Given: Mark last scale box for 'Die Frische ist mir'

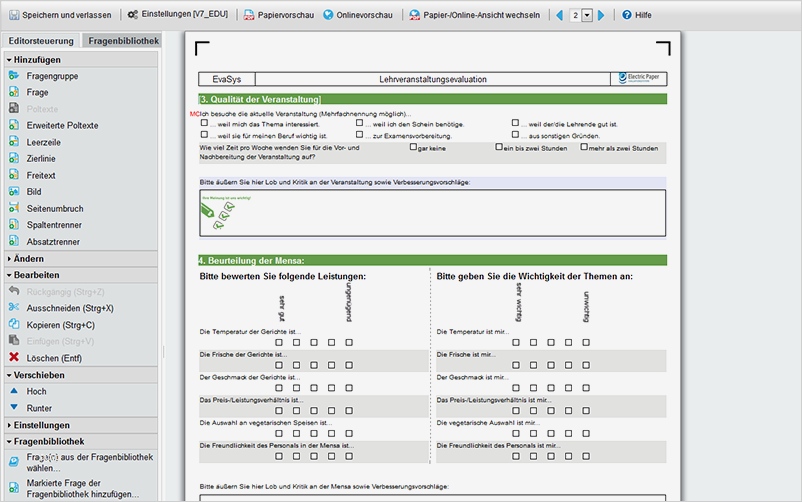Looking at the screenshot, I should coord(586,365).
